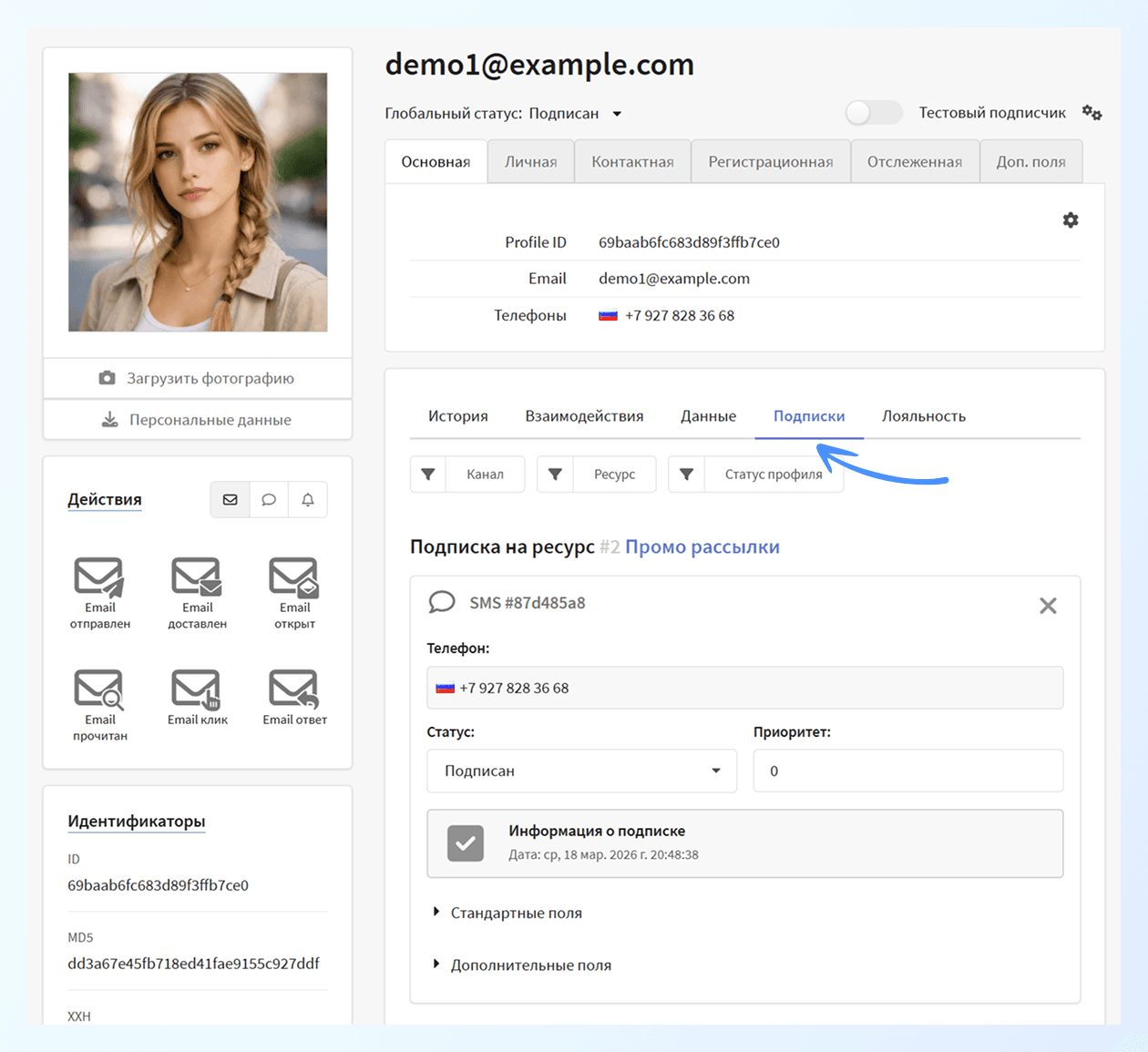Expand the Стандартные поля section
Viewport: 1148px width, 1052px height.
click(516, 913)
